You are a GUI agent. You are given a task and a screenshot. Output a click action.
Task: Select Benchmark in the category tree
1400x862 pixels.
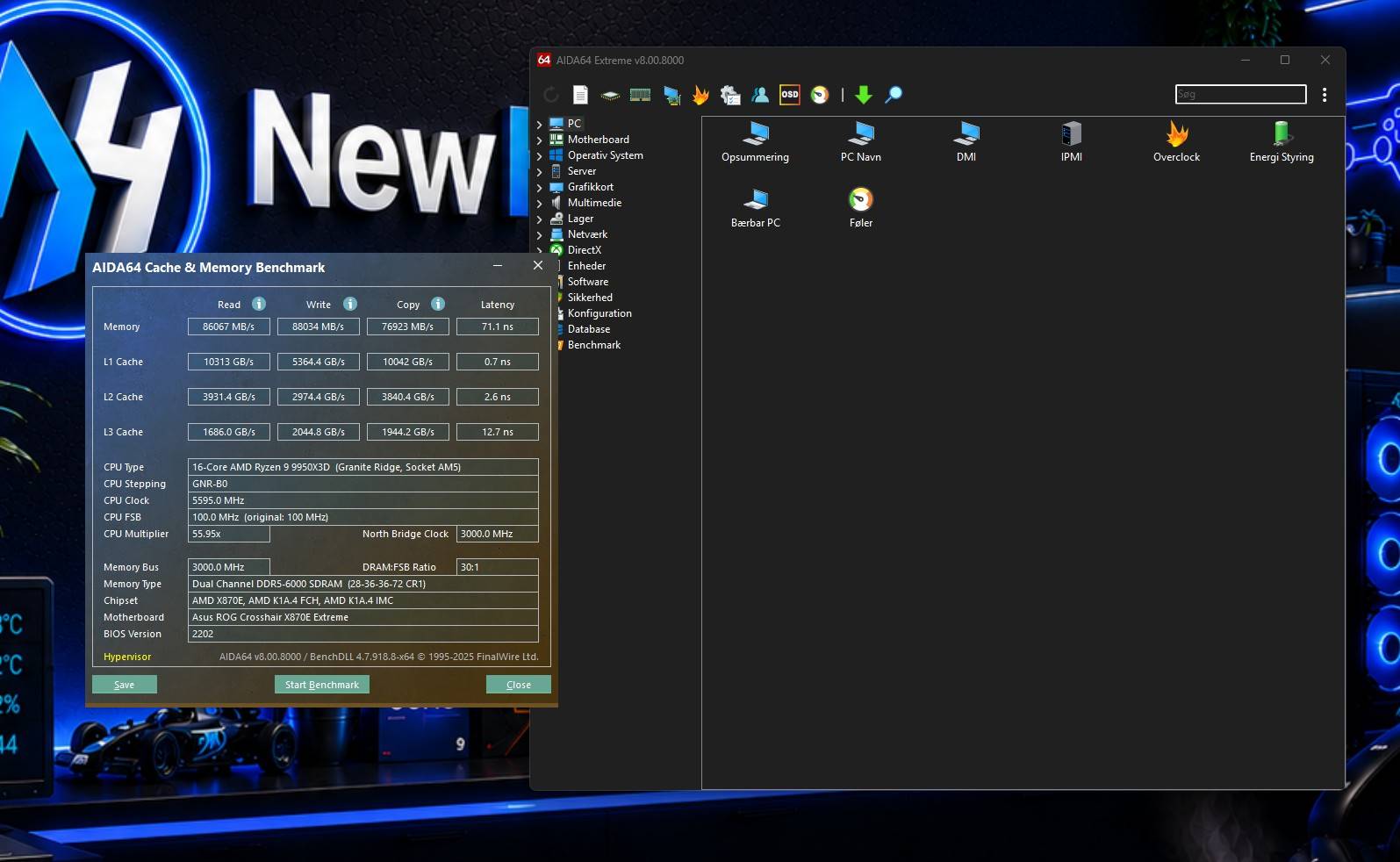593,345
